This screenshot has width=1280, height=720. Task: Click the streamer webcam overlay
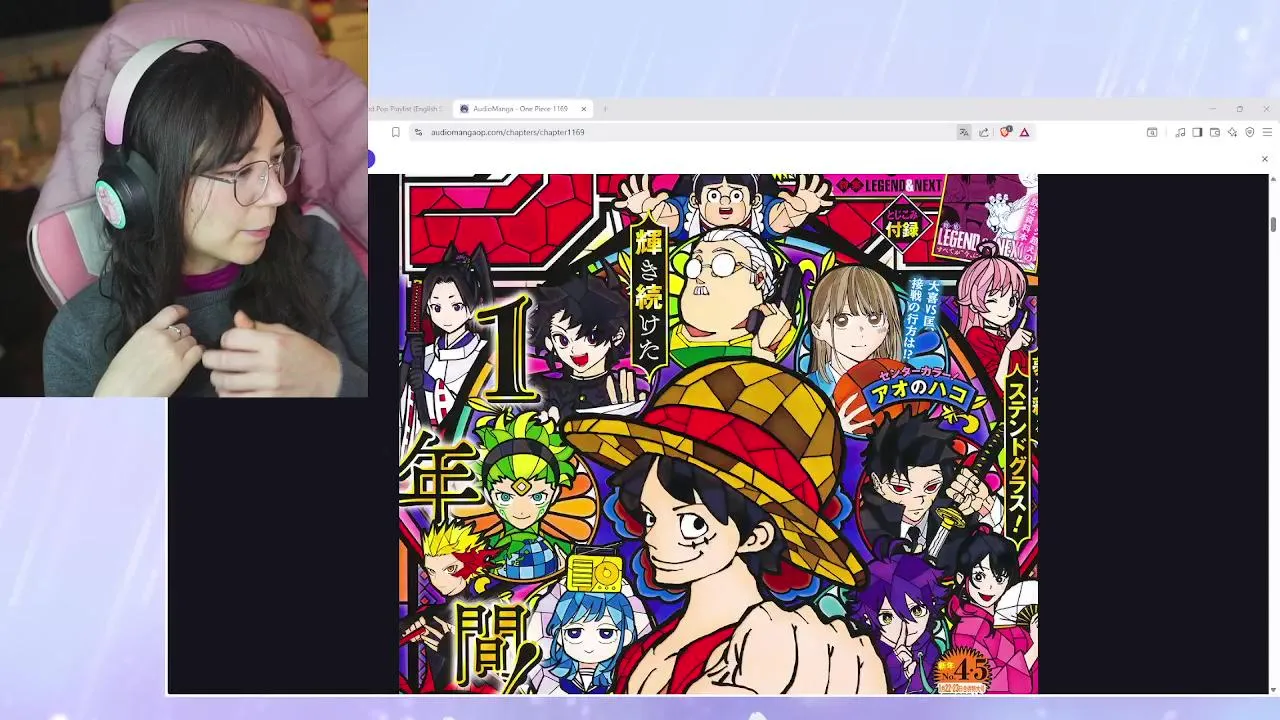(x=184, y=199)
